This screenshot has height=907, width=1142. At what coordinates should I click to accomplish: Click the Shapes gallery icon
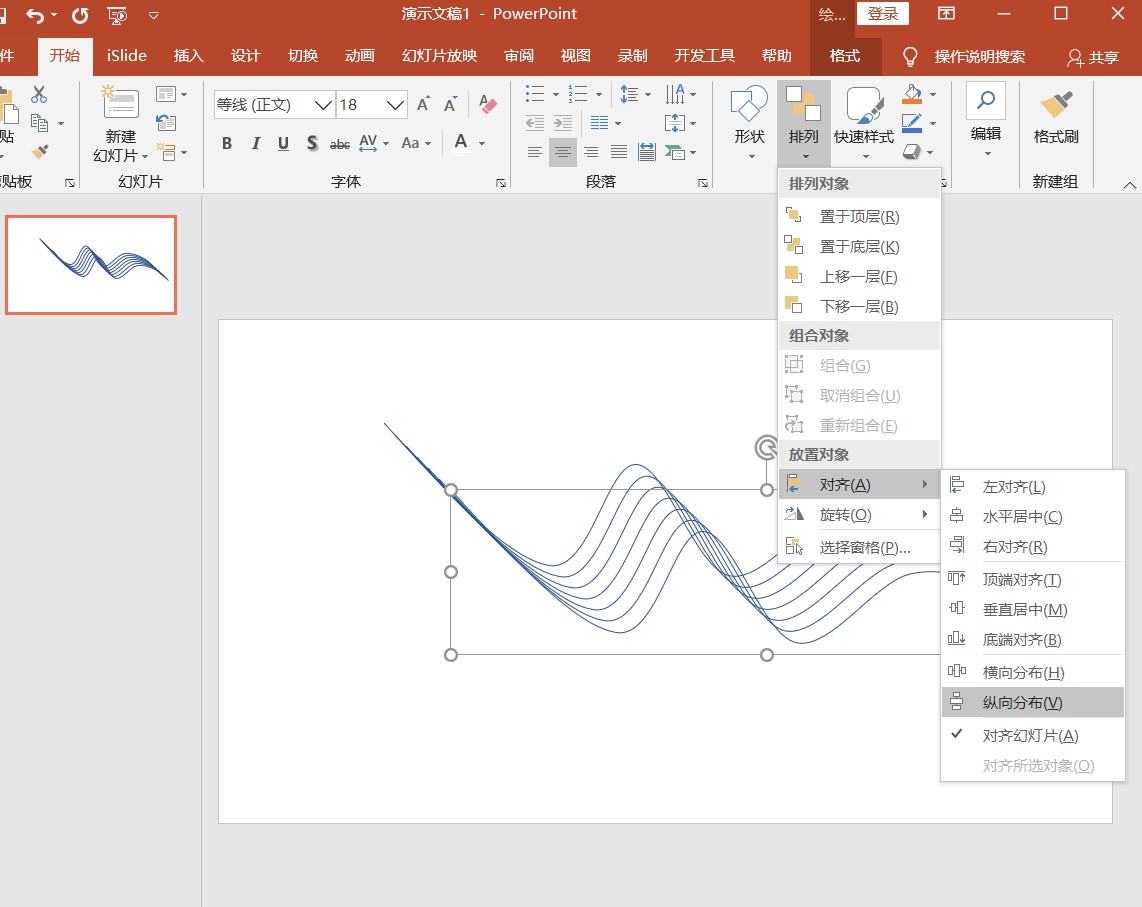coord(749,105)
